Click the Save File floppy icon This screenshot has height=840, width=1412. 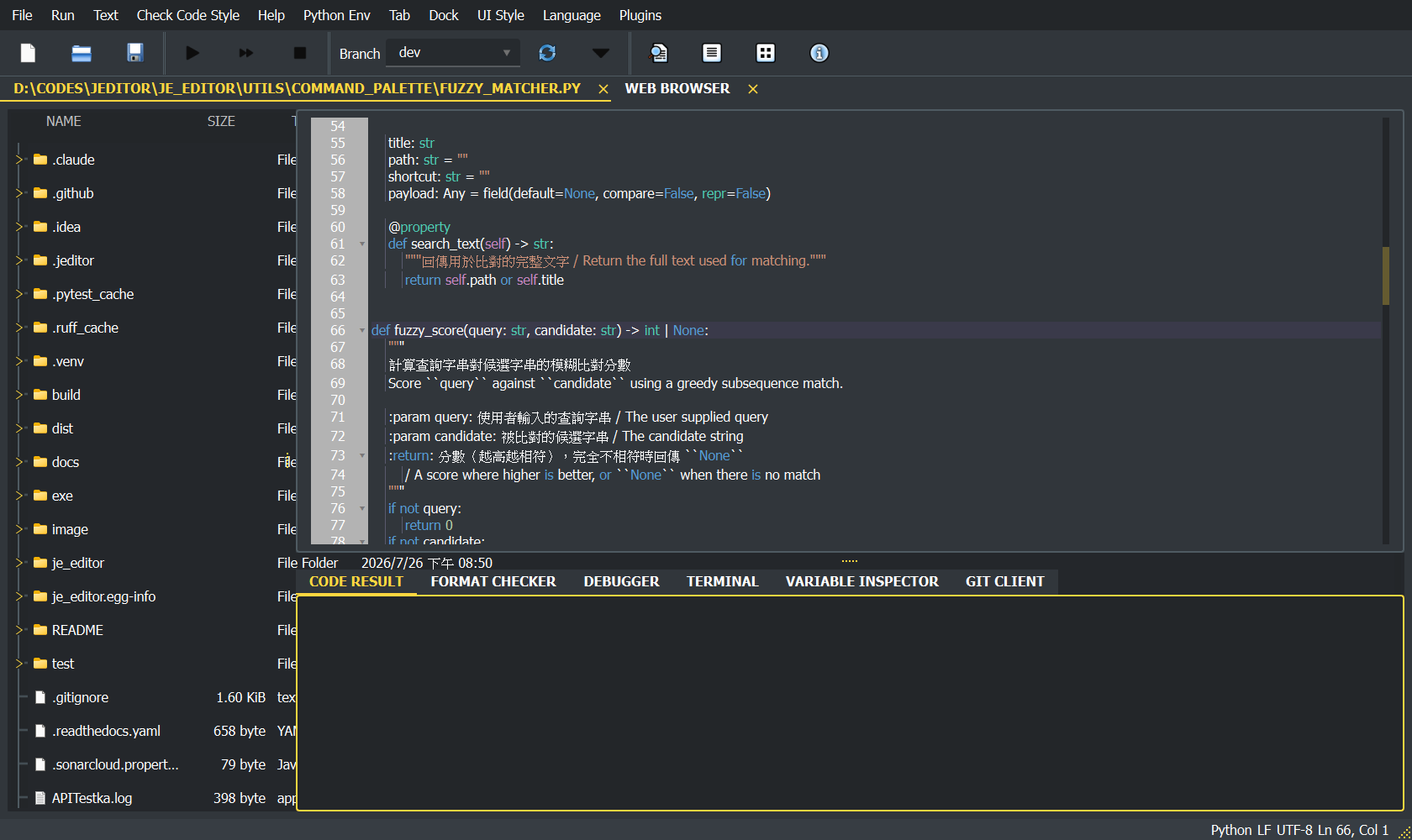(134, 53)
